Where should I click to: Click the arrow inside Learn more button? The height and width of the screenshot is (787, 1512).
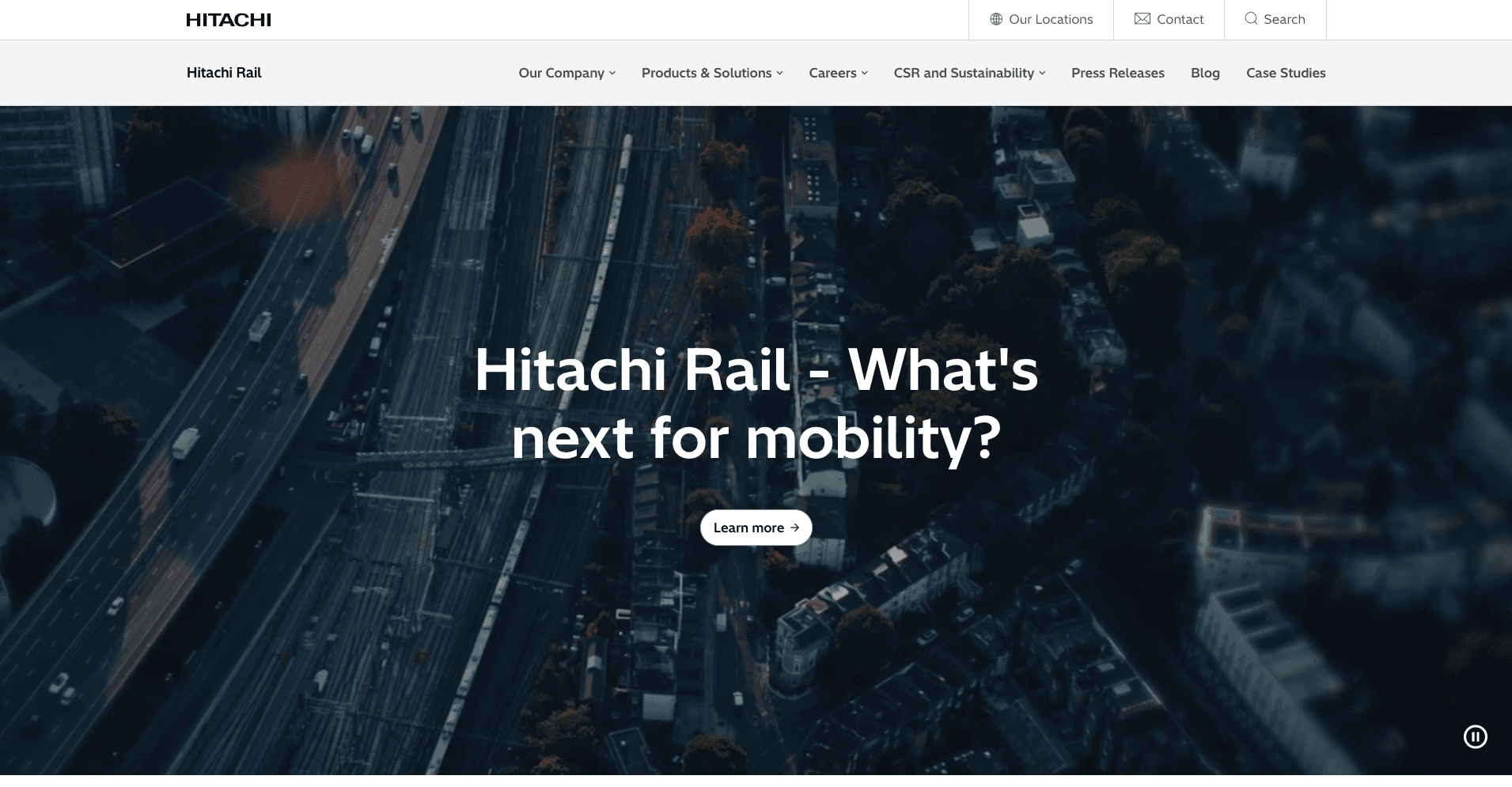(x=794, y=528)
